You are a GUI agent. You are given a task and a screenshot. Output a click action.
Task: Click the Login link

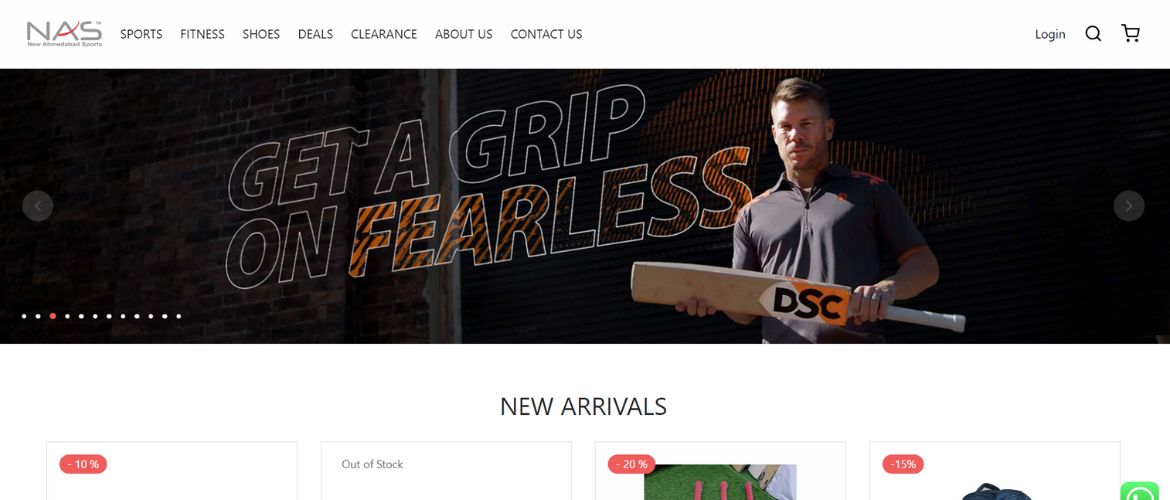tap(1050, 34)
